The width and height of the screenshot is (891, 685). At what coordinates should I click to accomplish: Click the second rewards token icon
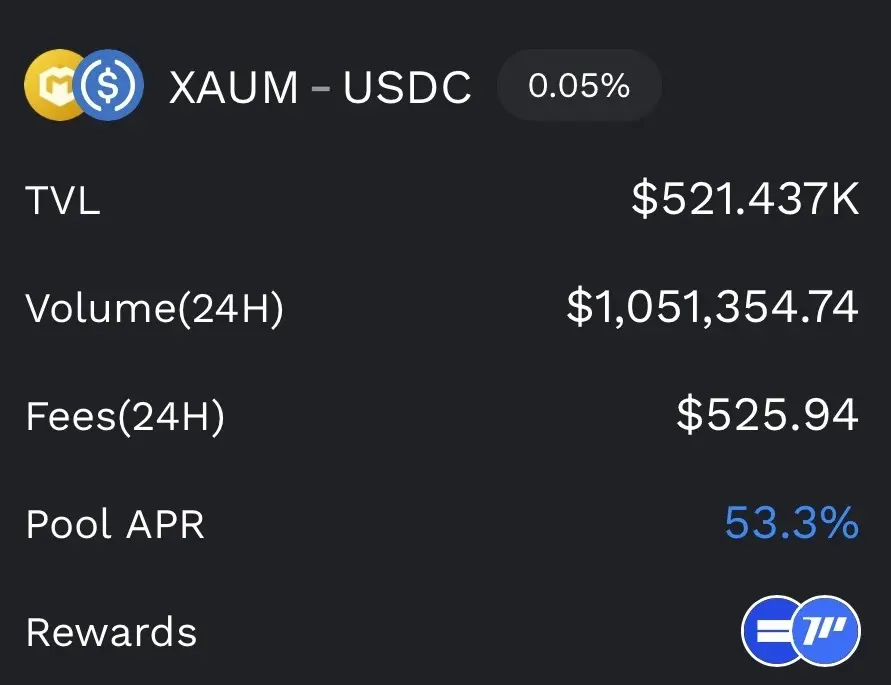pyautogui.click(x=826, y=631)
